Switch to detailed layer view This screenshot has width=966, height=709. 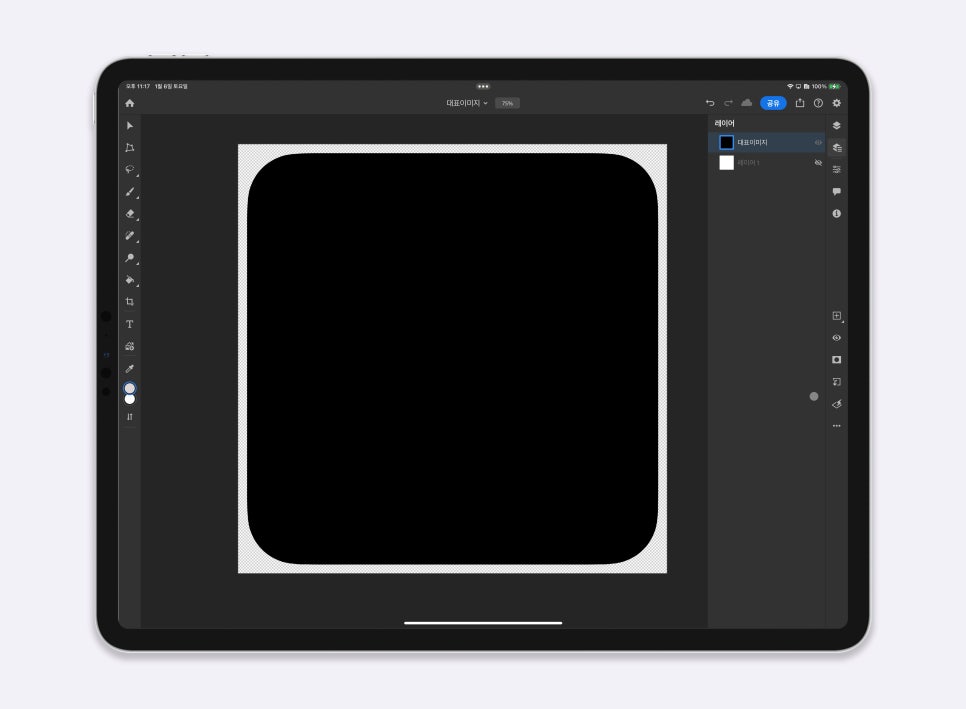(x=837, y=147)
